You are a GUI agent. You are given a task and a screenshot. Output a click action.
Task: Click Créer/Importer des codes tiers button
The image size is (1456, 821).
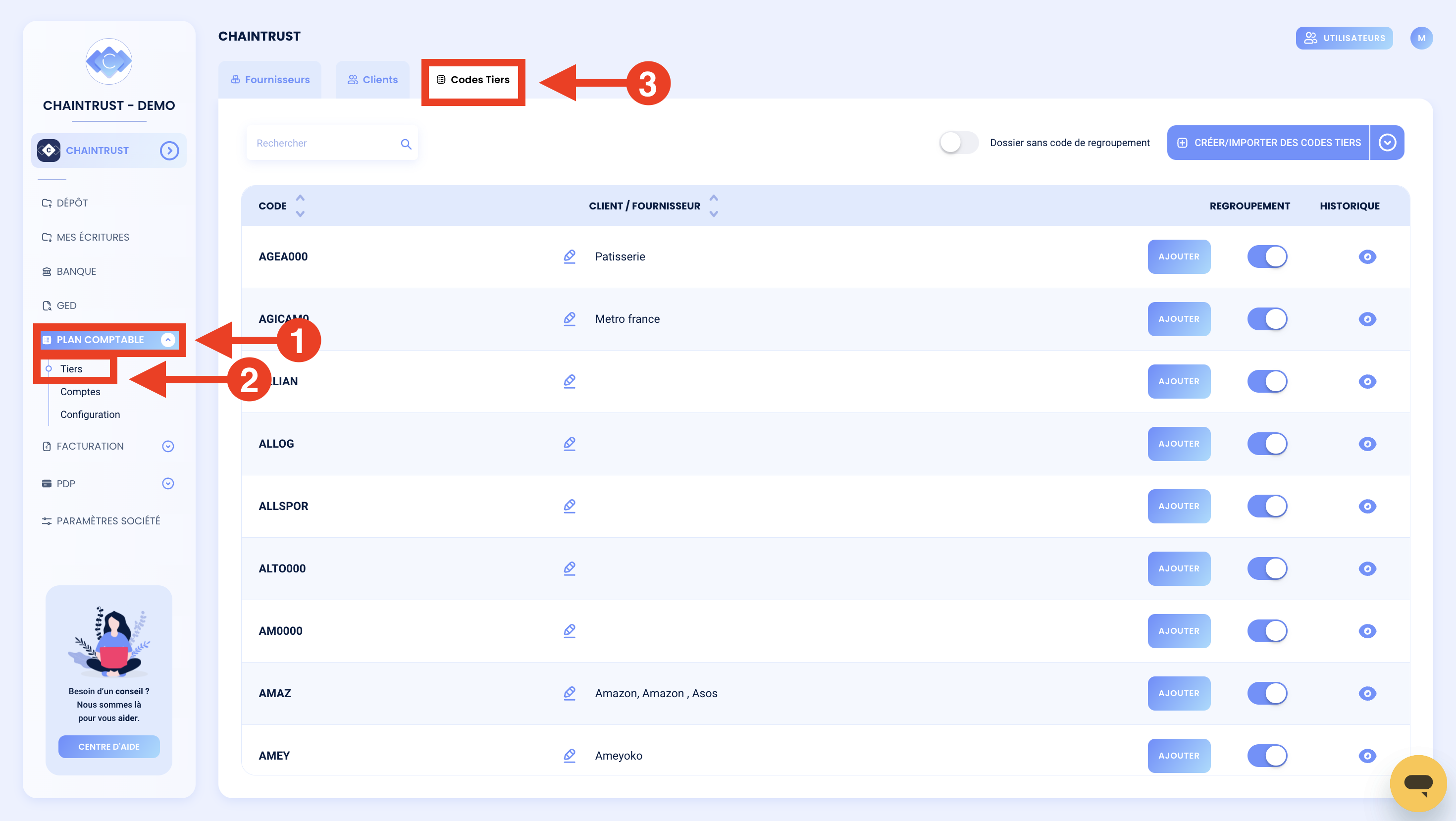click(x=1268, y=143)
